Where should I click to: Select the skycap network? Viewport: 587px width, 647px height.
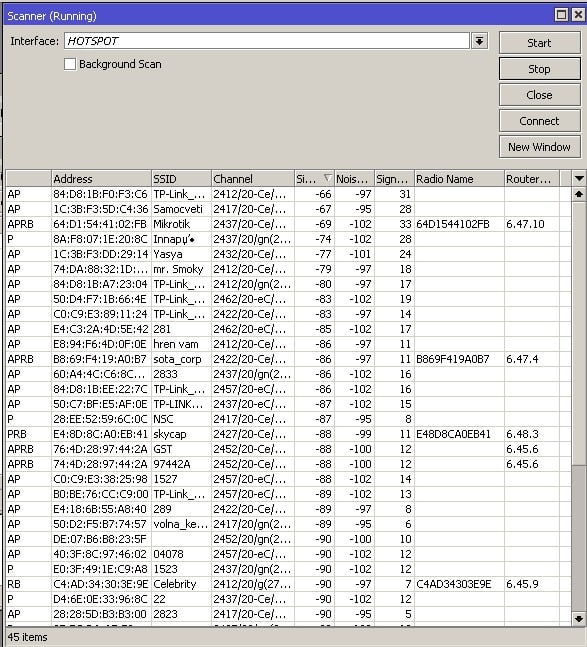(170, 434)
